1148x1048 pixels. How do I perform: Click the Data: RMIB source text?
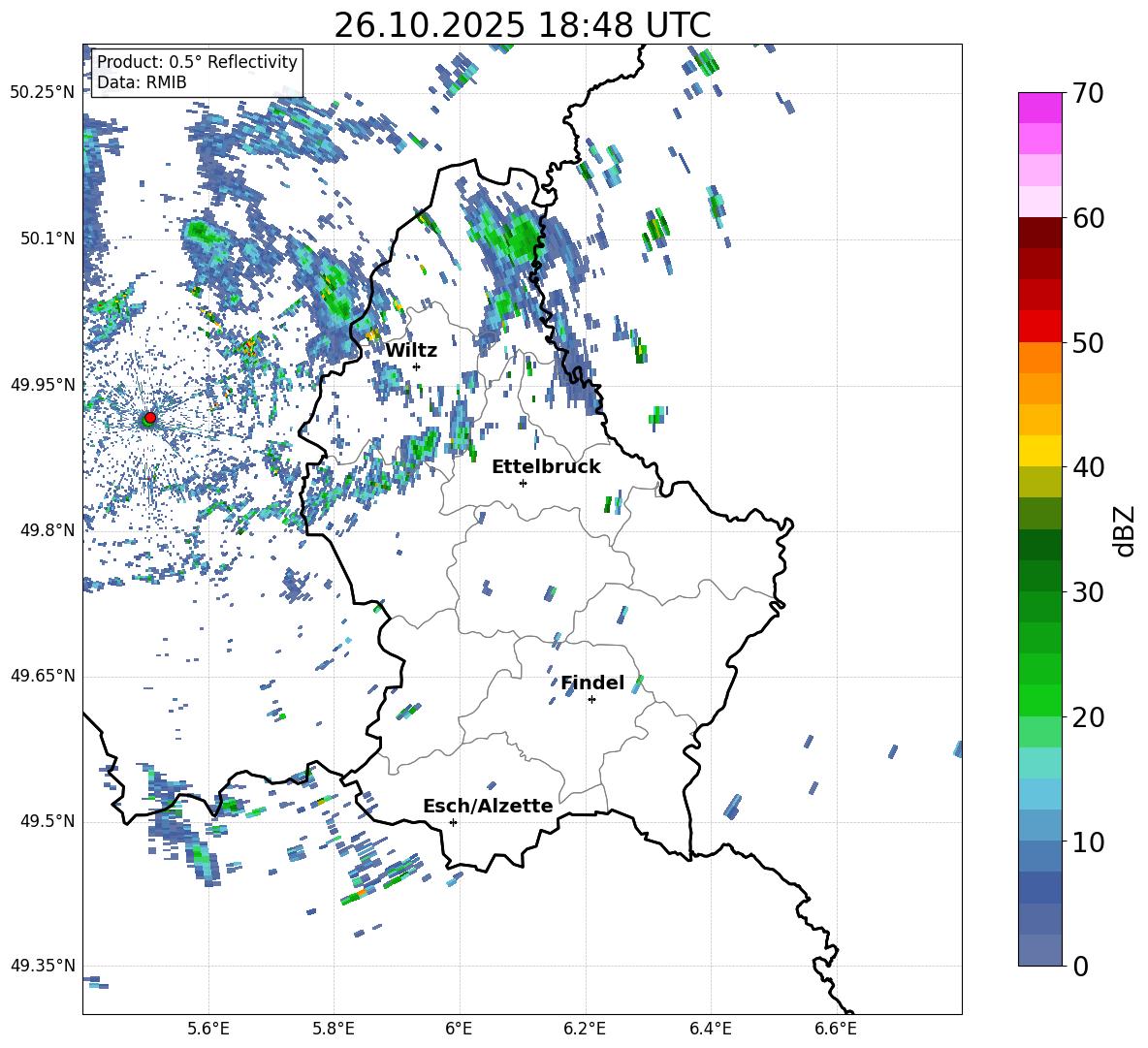142,82
